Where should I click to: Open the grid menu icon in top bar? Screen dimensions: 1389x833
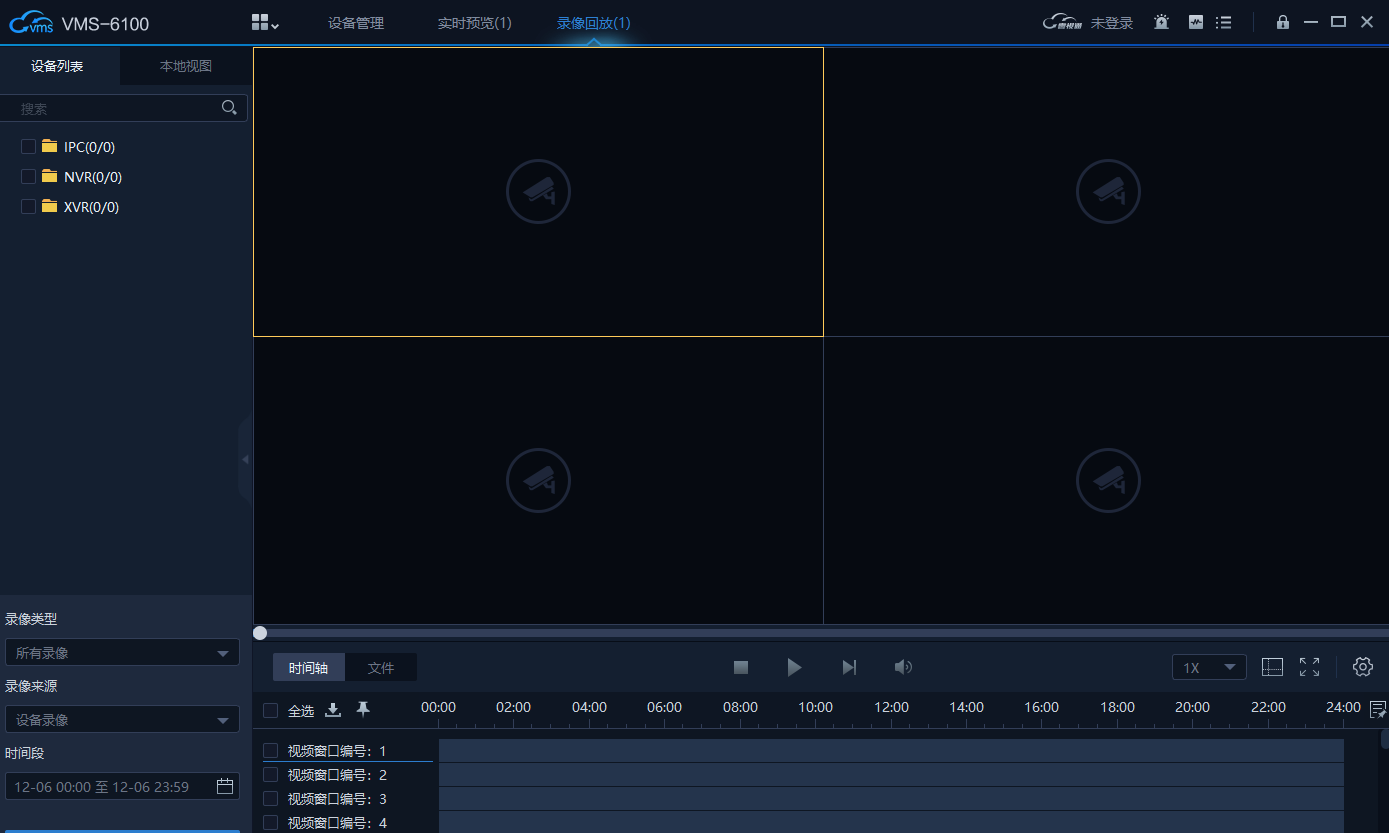point(265,22)
